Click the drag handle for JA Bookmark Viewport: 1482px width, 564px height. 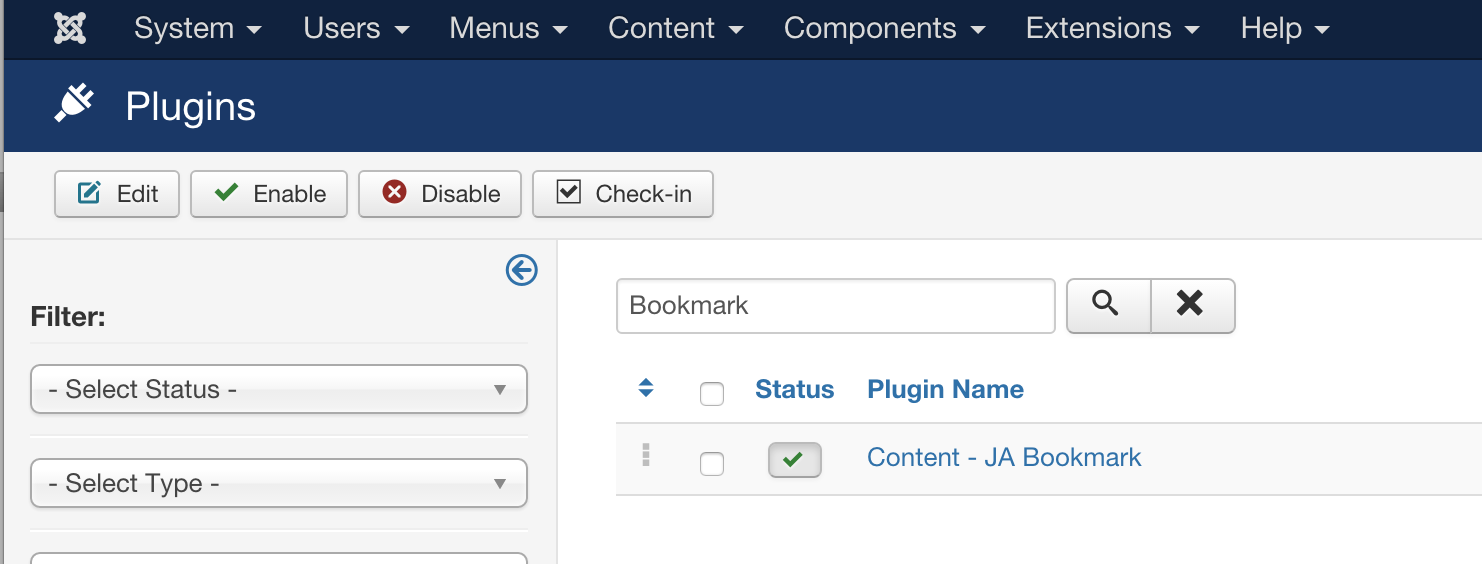click(x=646, y=455)
